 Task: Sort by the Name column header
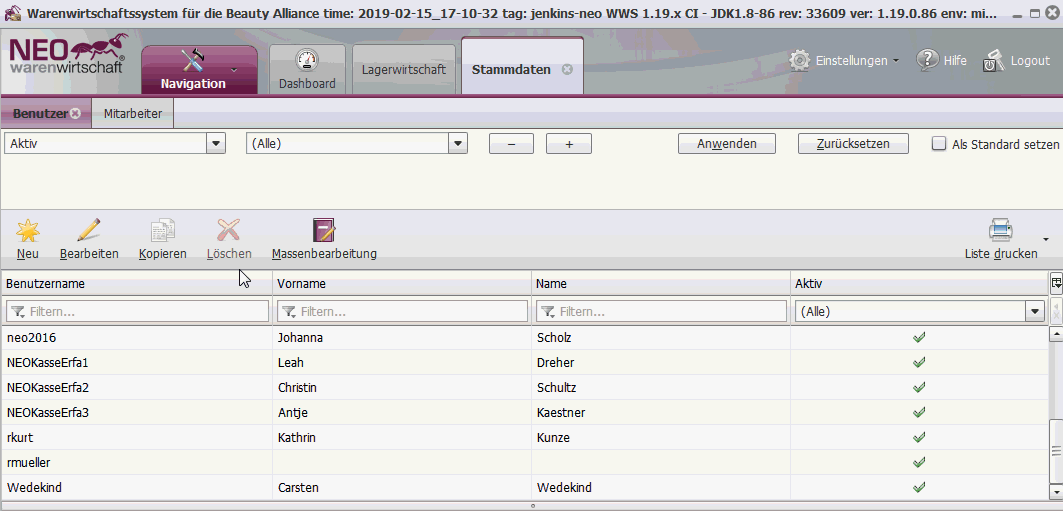[661, 284]
